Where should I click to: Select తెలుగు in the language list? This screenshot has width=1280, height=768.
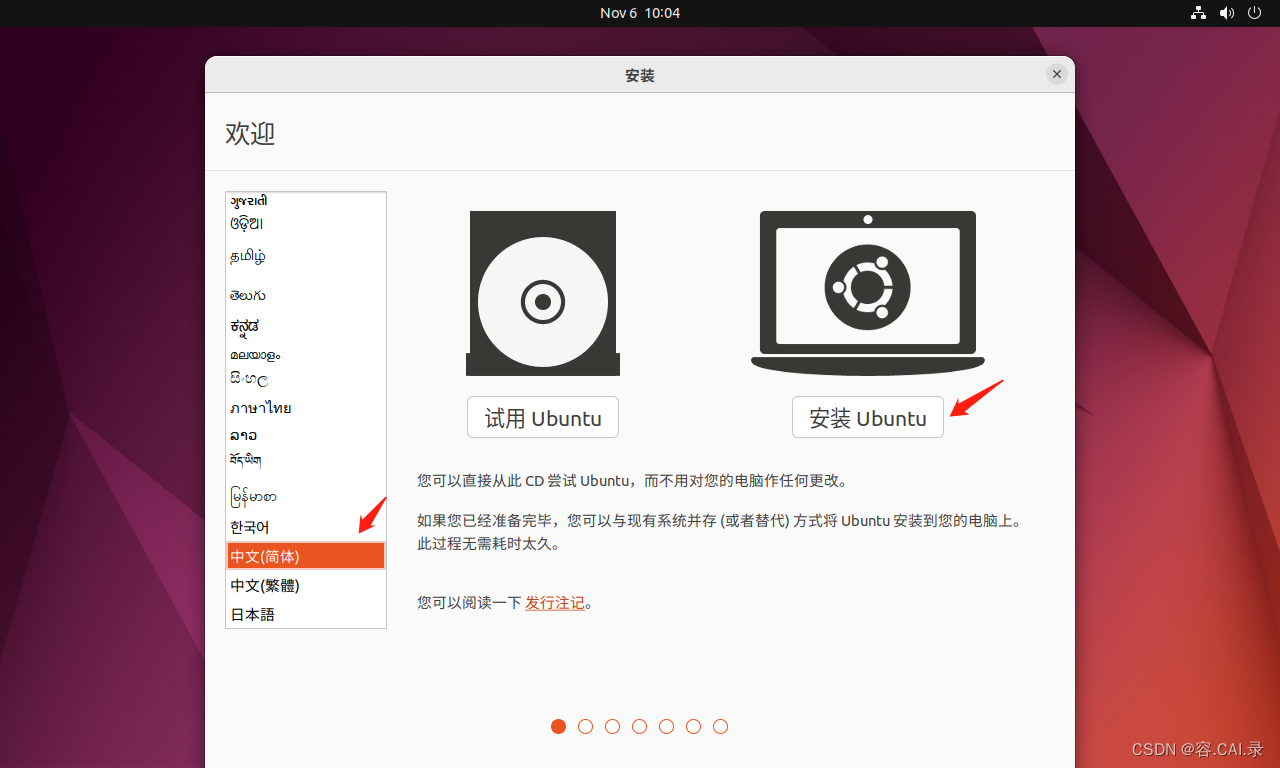(306, 295)
